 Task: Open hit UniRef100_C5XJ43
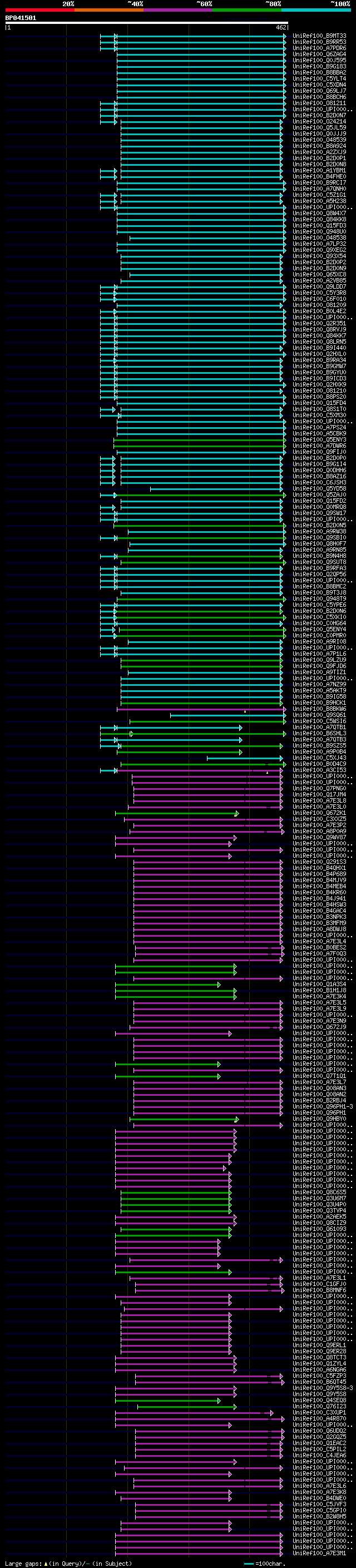(x=319, y=758)
